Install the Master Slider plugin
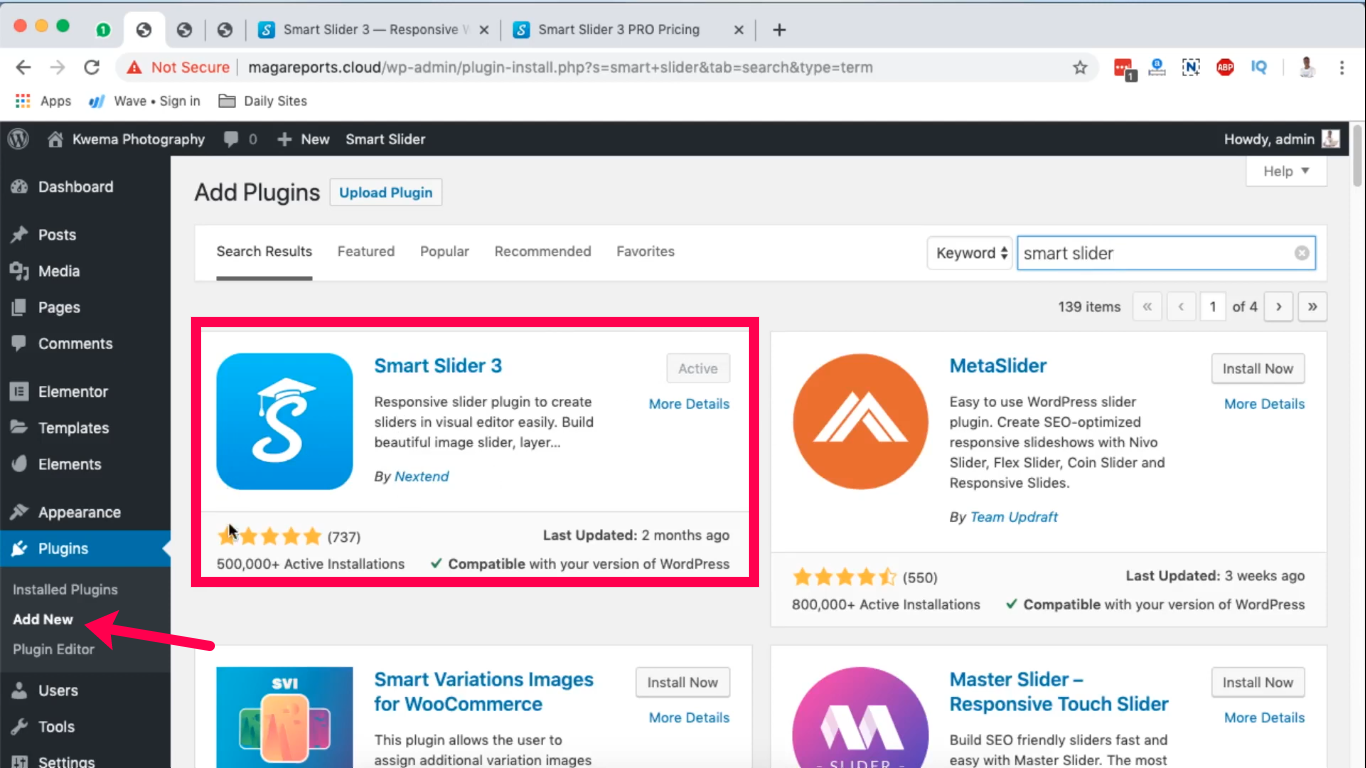The image size is (1366, 768). coord(1258,683)
